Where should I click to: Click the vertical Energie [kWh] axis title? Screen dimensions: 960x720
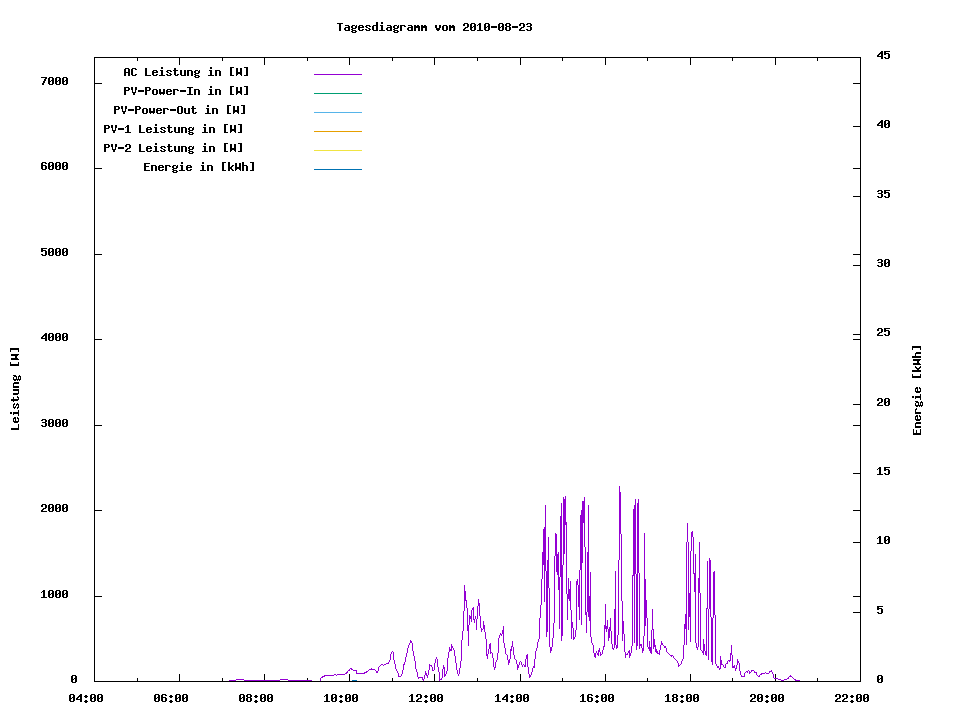(917, 390)
